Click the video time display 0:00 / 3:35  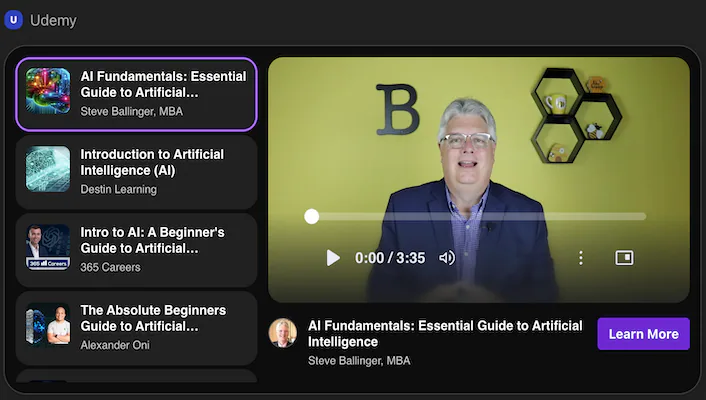pos(390,258)
